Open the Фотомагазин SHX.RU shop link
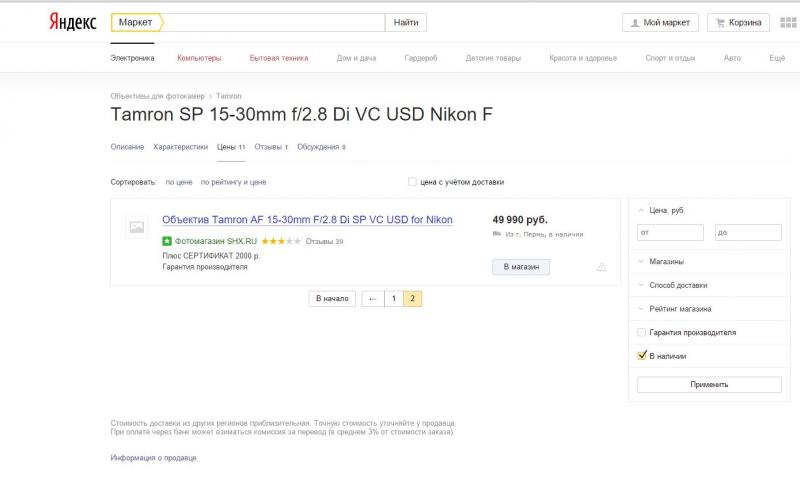The width and height of the screenshot is (800, 484). coord(215,241)
